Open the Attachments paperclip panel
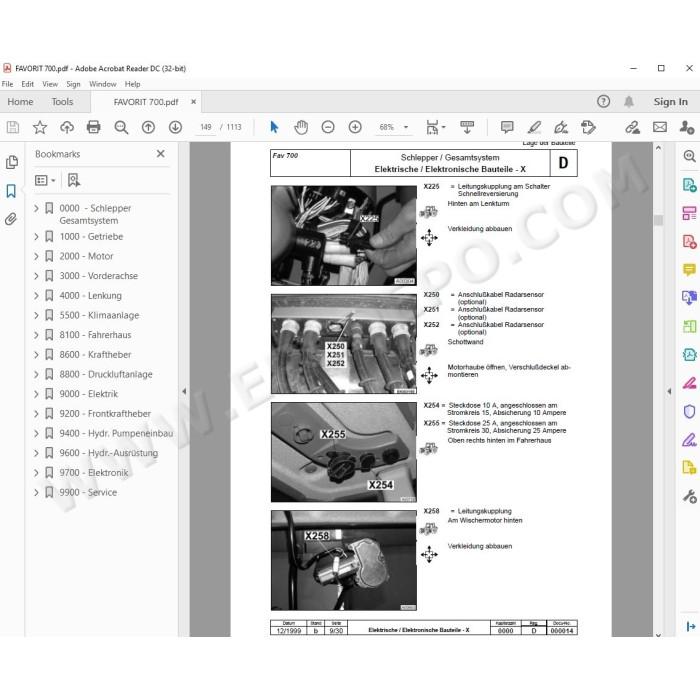This screenshot has width=700, height=700. [11, 219]
